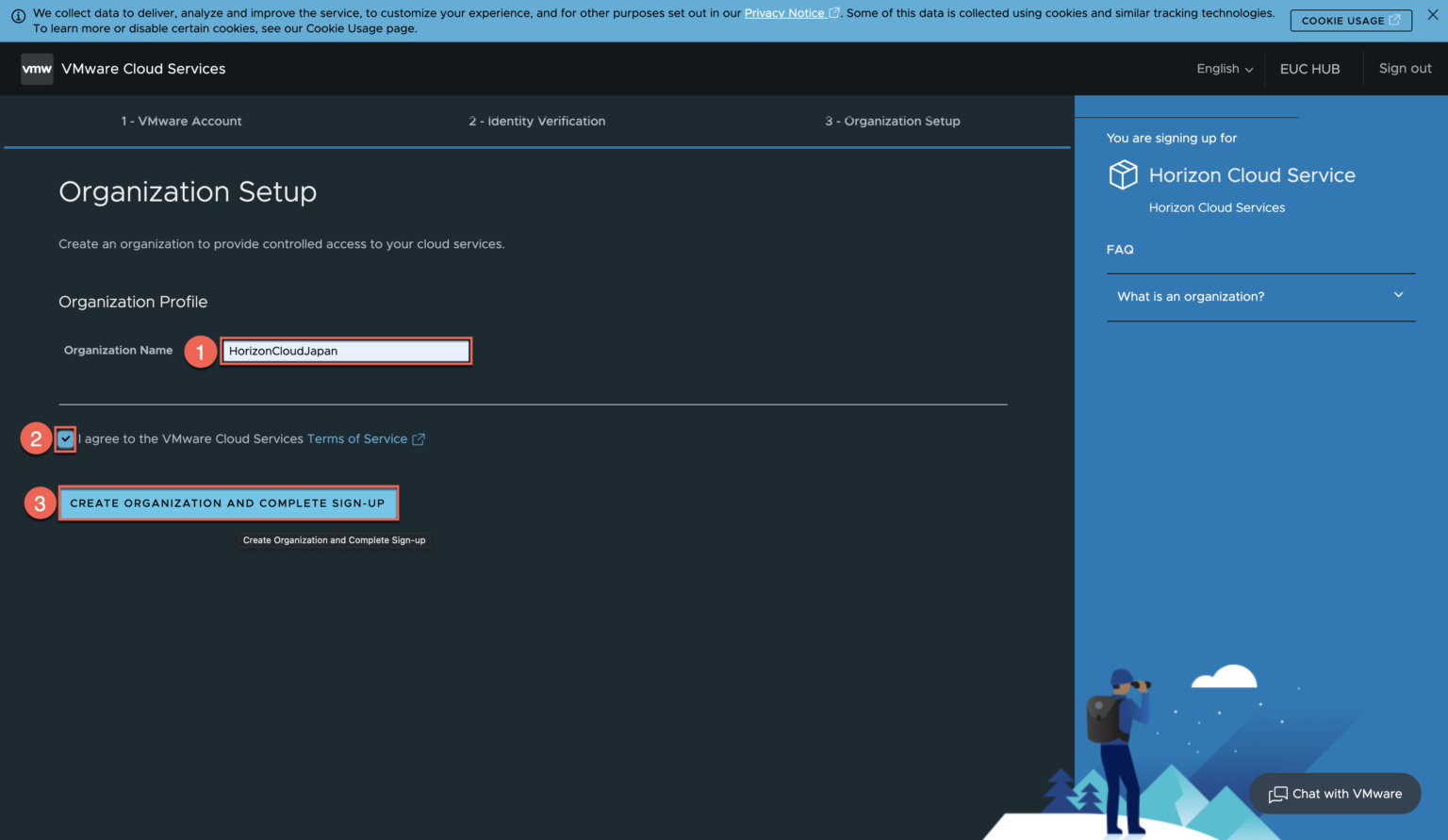Click the You are signing up for text
This screenshot has width=1448, height=840.
(1172, 138)
